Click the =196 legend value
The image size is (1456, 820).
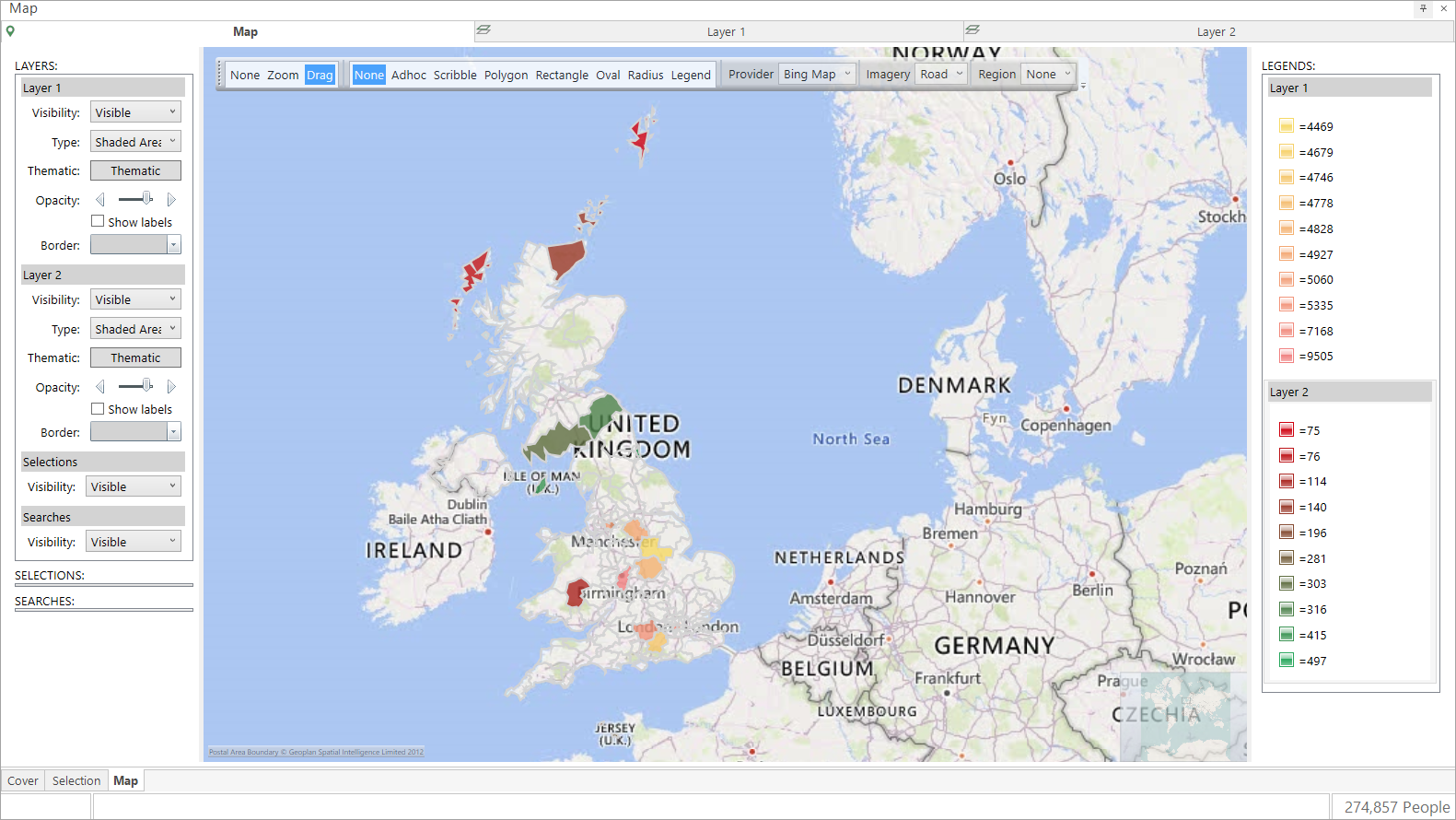point(1313,533)
